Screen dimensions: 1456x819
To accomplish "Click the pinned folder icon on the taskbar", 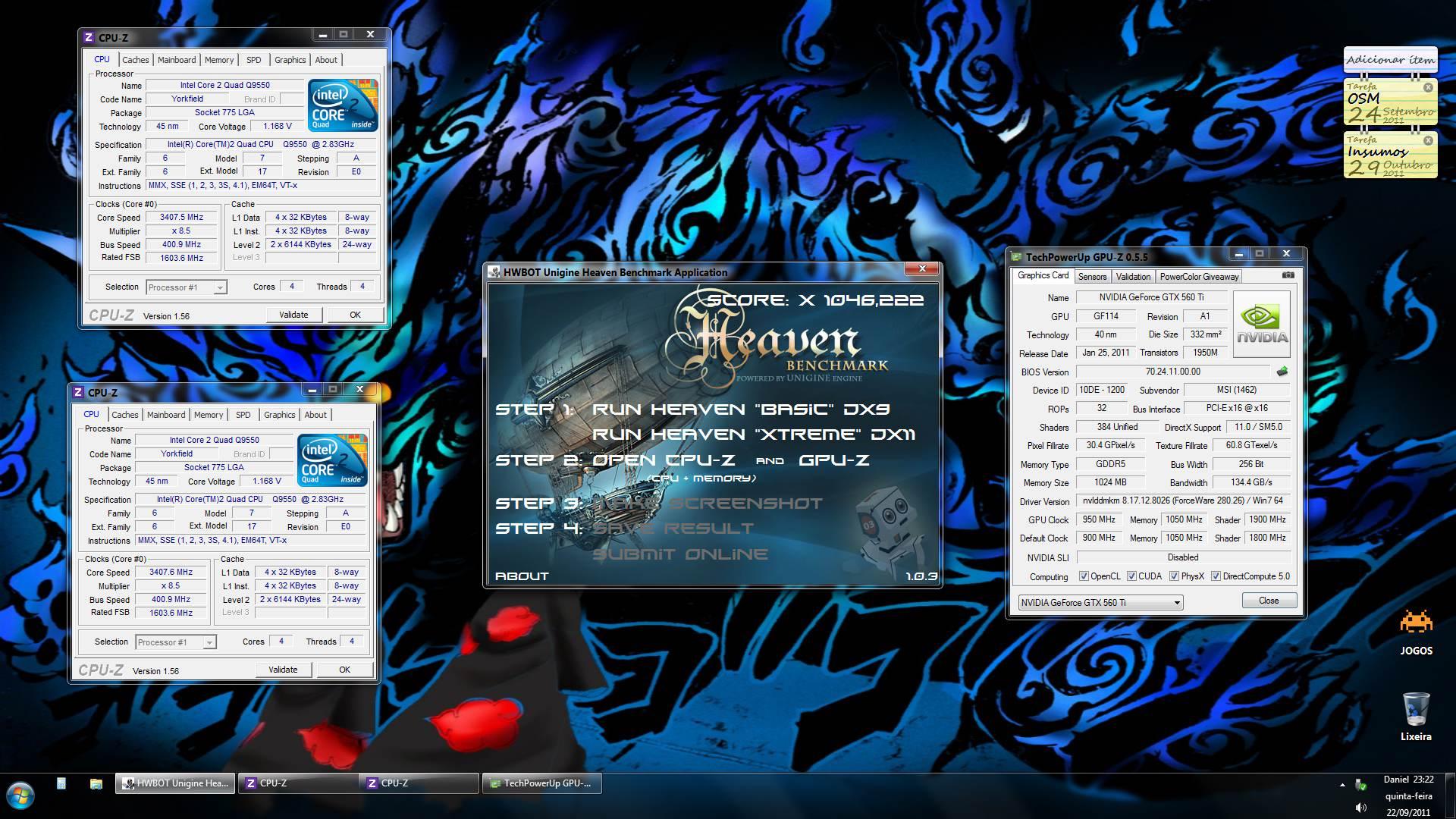I will coord(96,783).
